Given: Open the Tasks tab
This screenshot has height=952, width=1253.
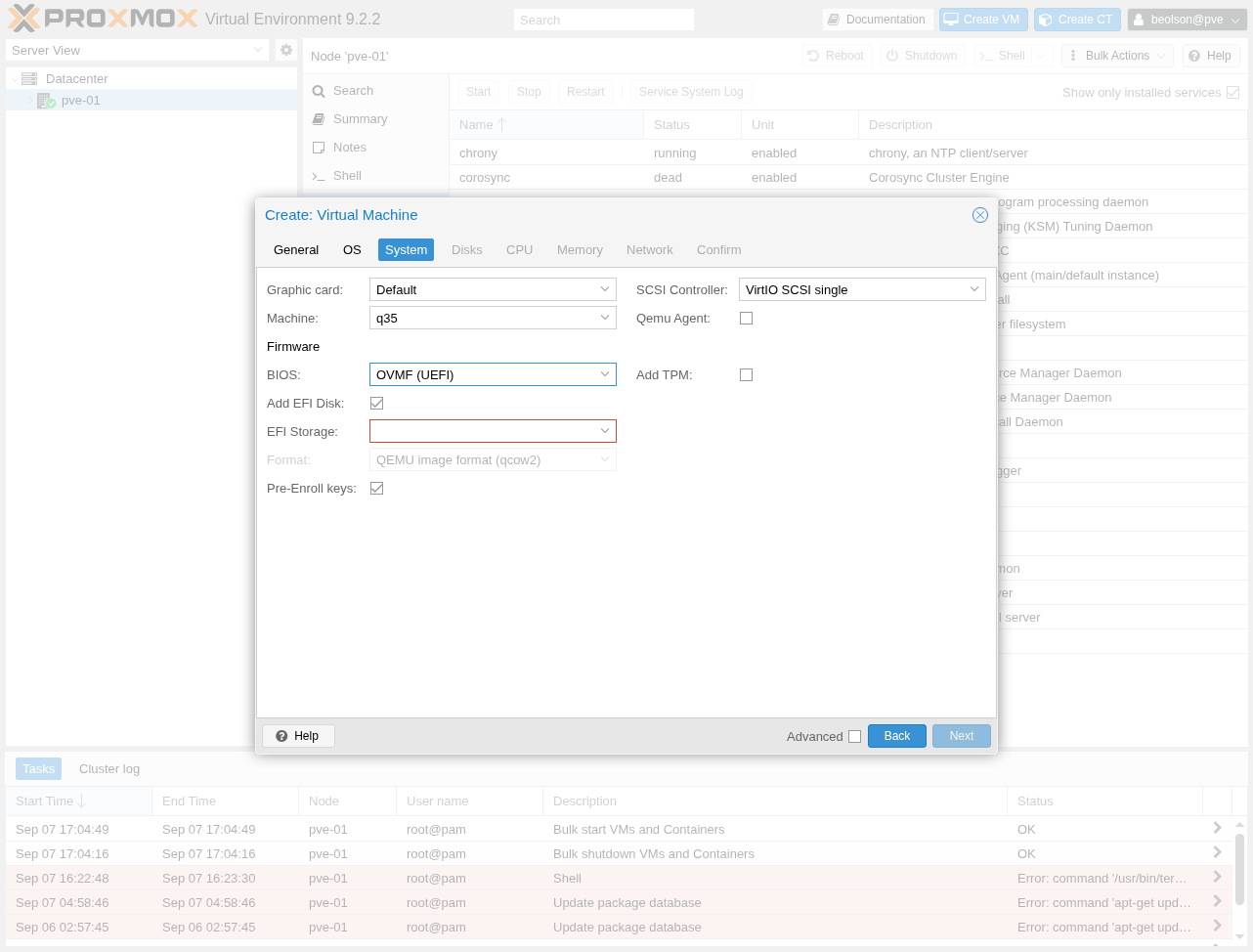Looking at the screenshot, I should tap(38, 769).
